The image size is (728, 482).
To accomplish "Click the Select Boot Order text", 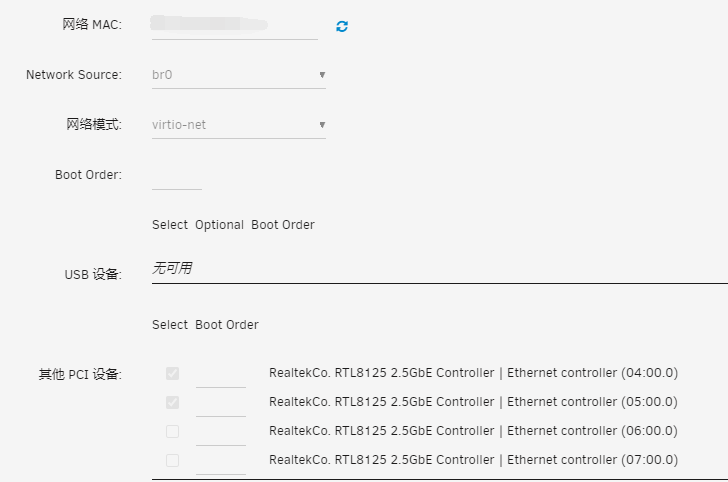I will click(x=205, y=325).
